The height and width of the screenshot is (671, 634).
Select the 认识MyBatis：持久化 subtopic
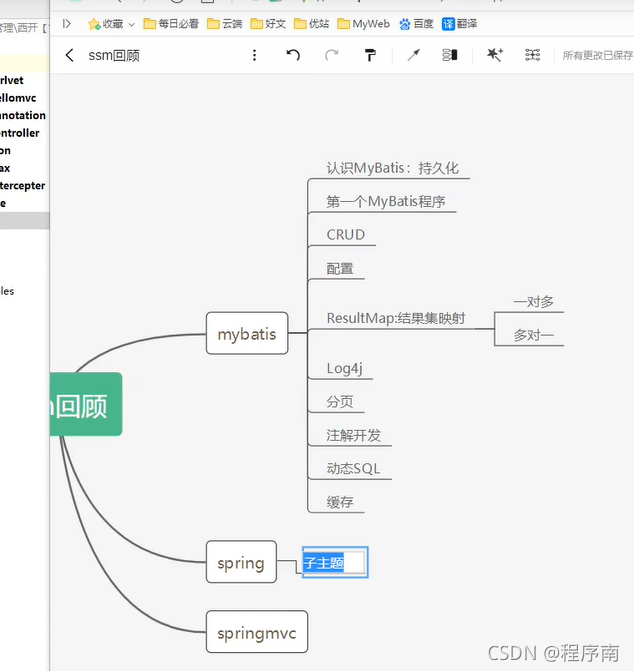pyautogui.click(x=392, y=168)
